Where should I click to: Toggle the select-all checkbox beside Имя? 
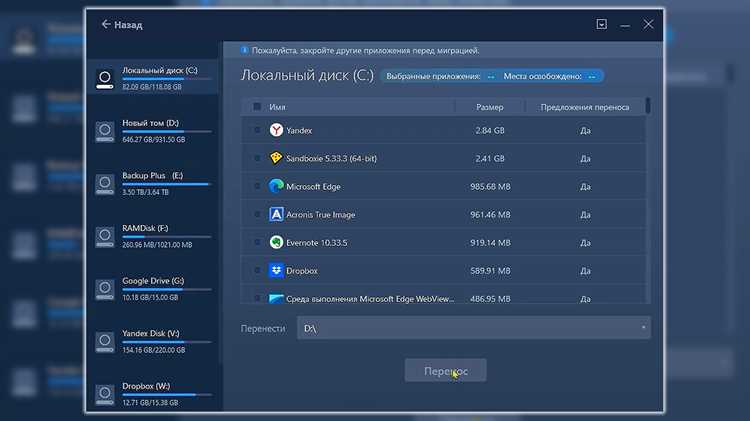click(257, 107)
